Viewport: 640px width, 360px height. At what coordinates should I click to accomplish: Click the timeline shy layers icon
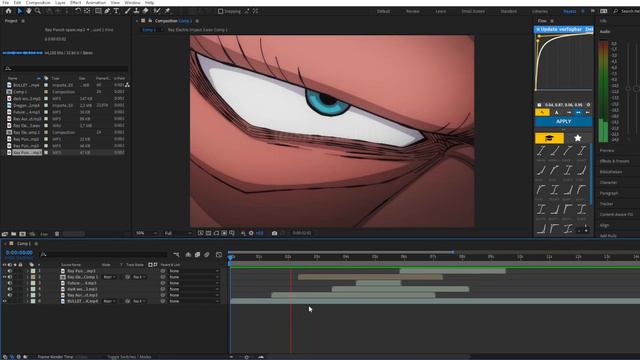click(188, 255)
